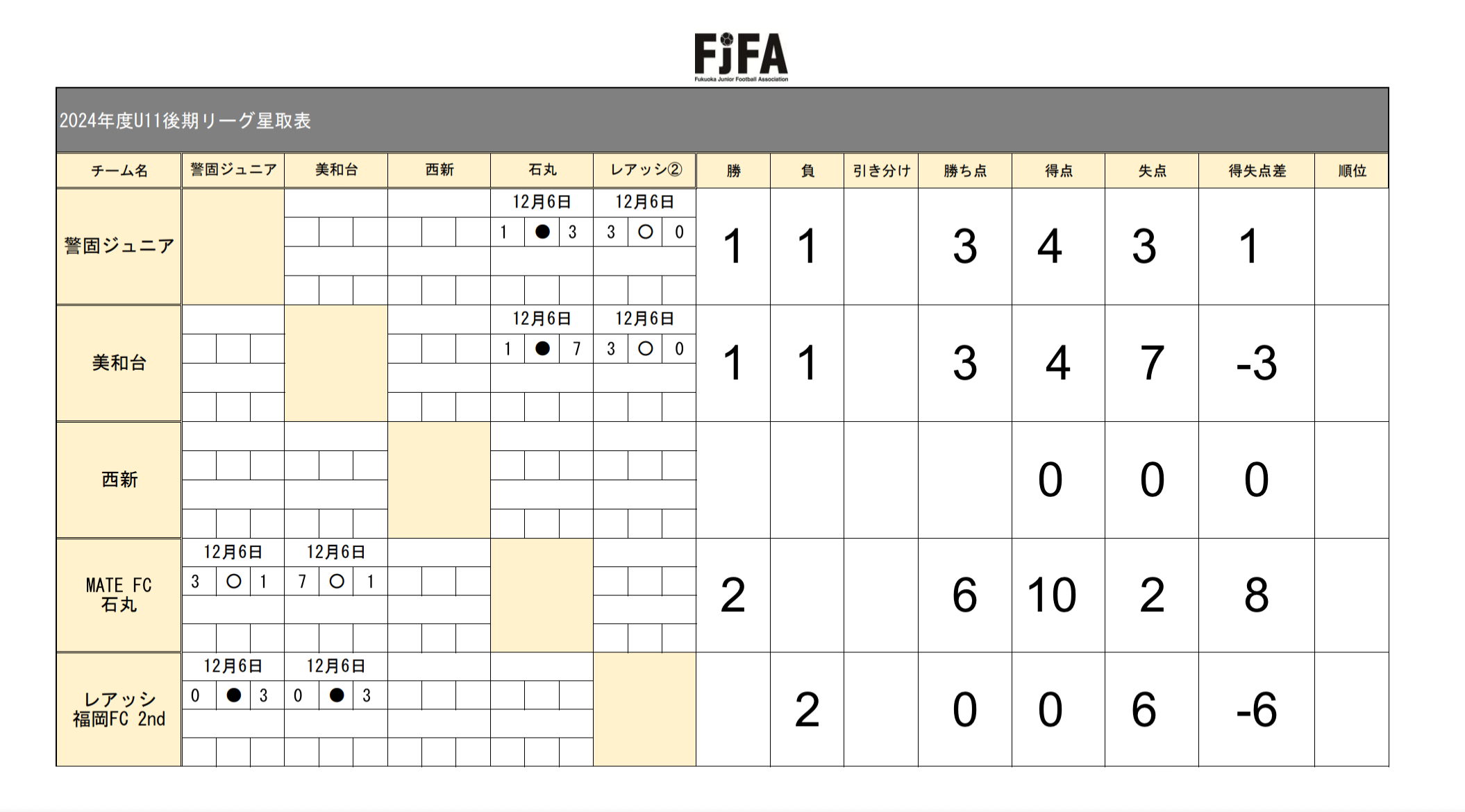Screen dimensions: 1465x812
Task: Click the title 2024年度U11後期リーグ星取表
Action: click(x=185, y=121)
